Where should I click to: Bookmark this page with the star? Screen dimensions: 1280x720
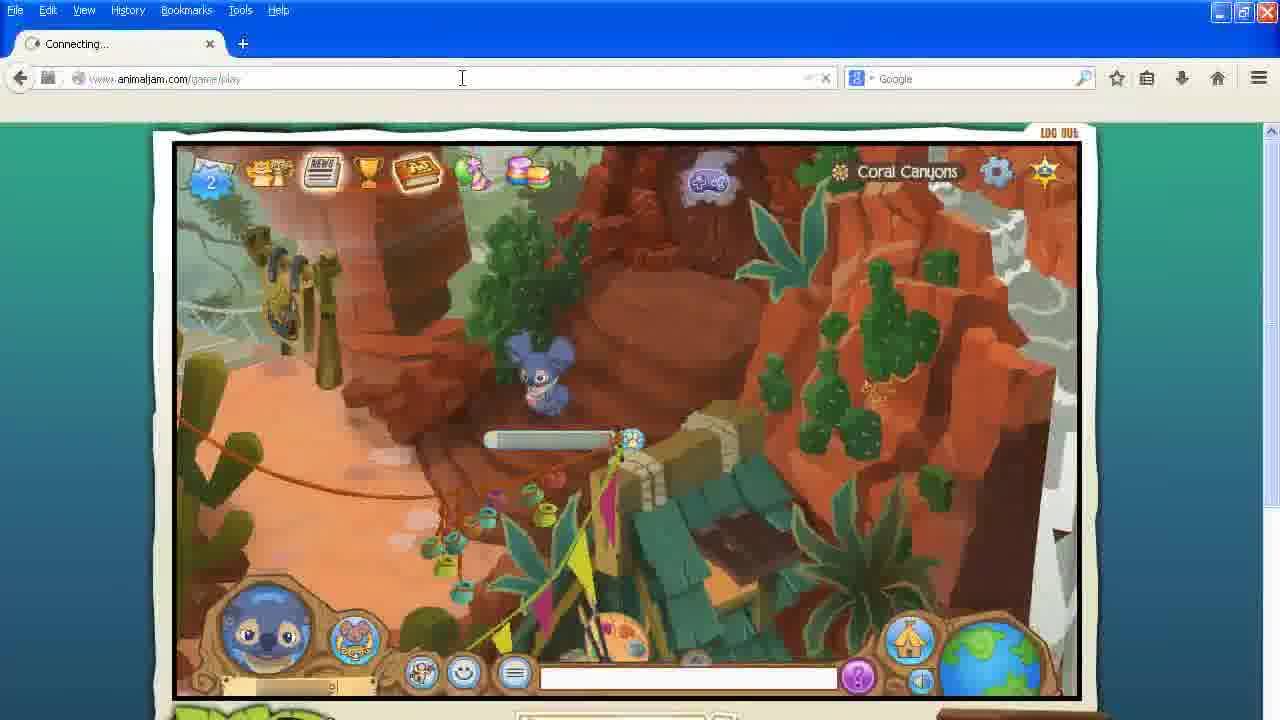[x=1117, y=78]
